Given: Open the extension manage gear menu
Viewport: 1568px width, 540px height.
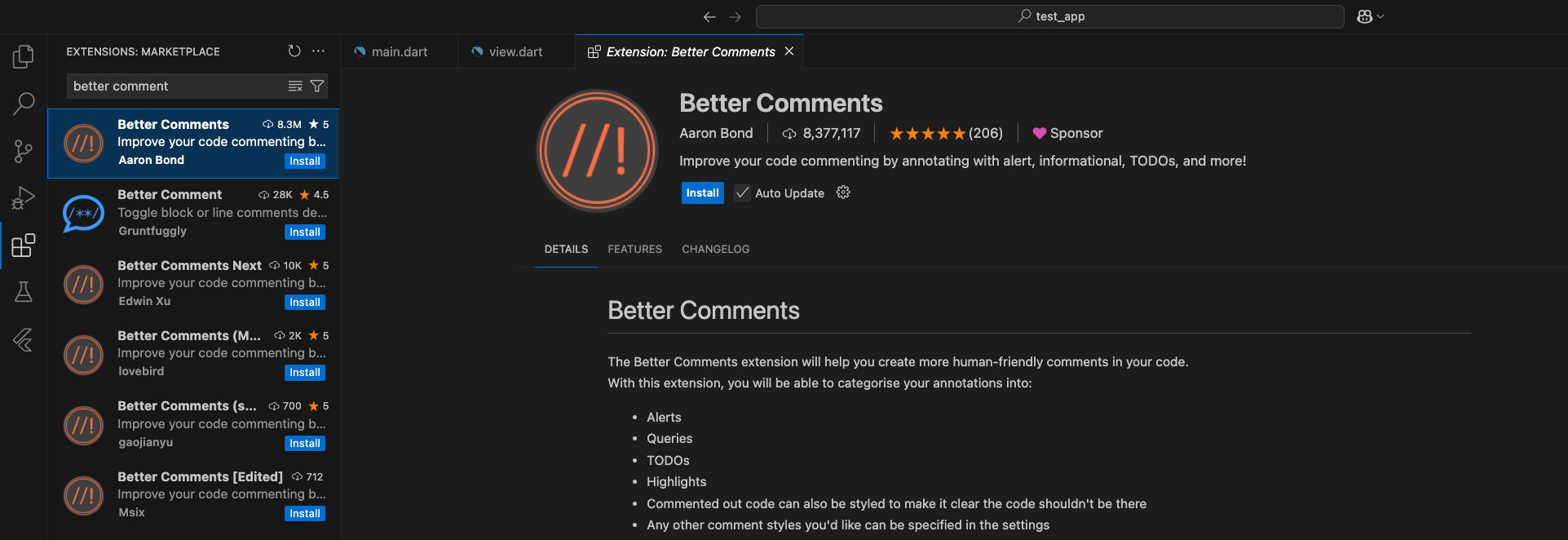Looking at the screenshot, I should [x=843, y=193].
